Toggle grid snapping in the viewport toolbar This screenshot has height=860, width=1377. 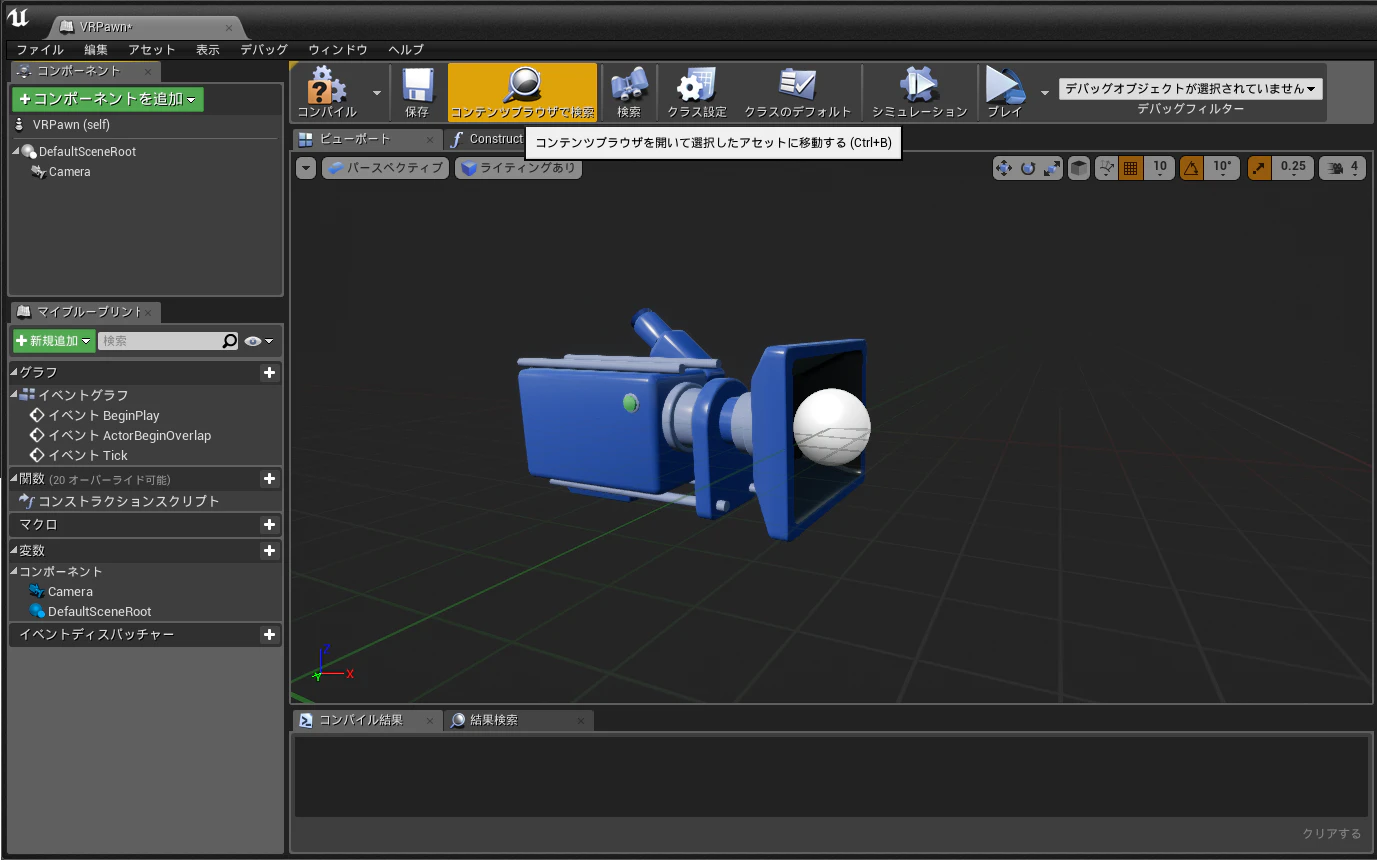[x=1131, y=168]
